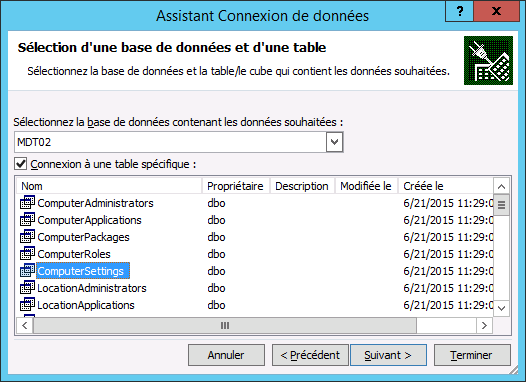526x382 pixels.
Task: Close the Assistant Connexion de données dialog
Action: pyautogui.click(x=496, y=11)
